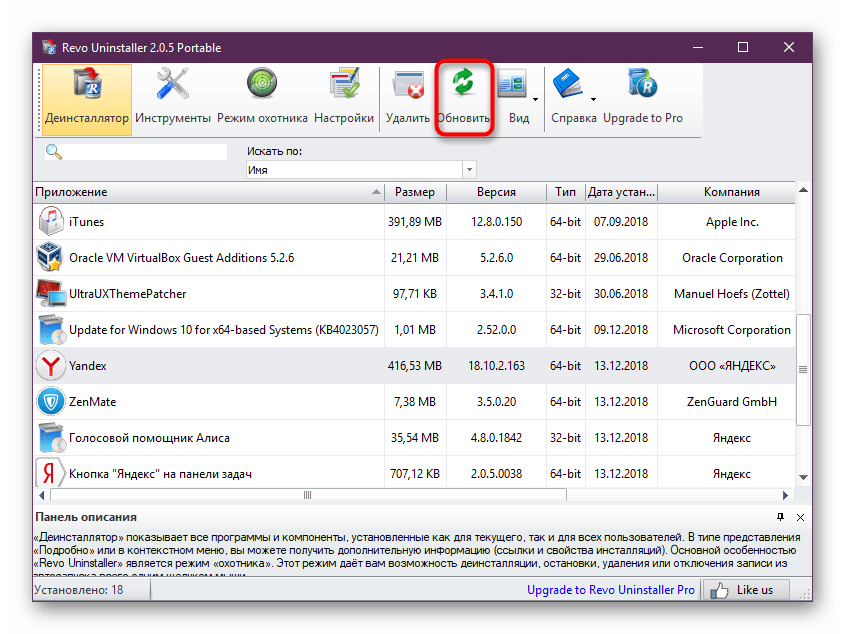
Task: Click the Upgrade to Pro toolbar icon
Action: [643, 99]
